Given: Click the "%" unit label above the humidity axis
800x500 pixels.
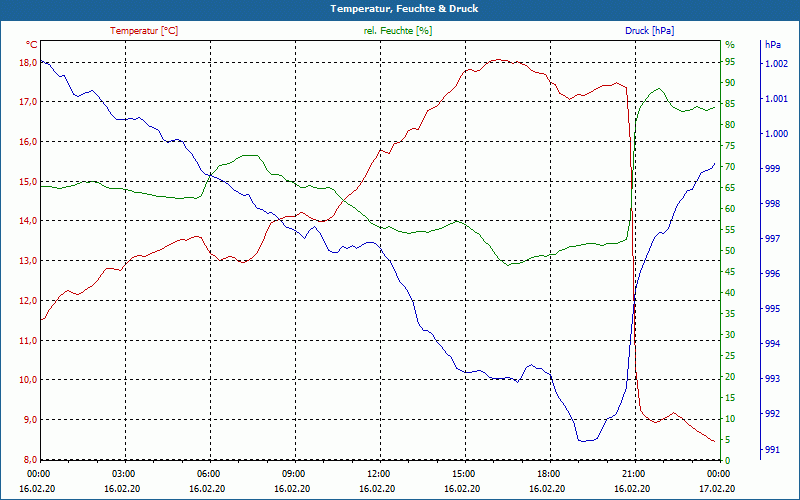Looking at the screenshot, I should [x=730, y=45].
